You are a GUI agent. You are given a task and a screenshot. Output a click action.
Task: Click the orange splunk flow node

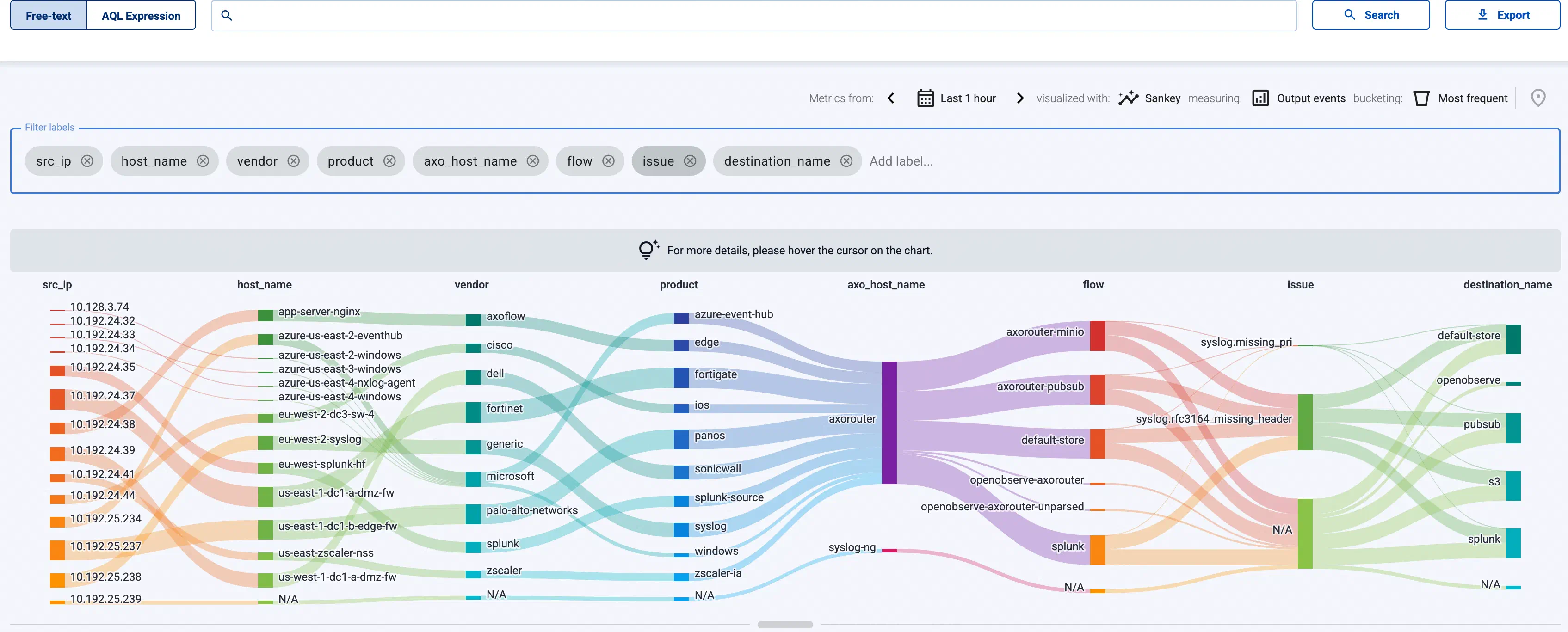point(1097,550)
